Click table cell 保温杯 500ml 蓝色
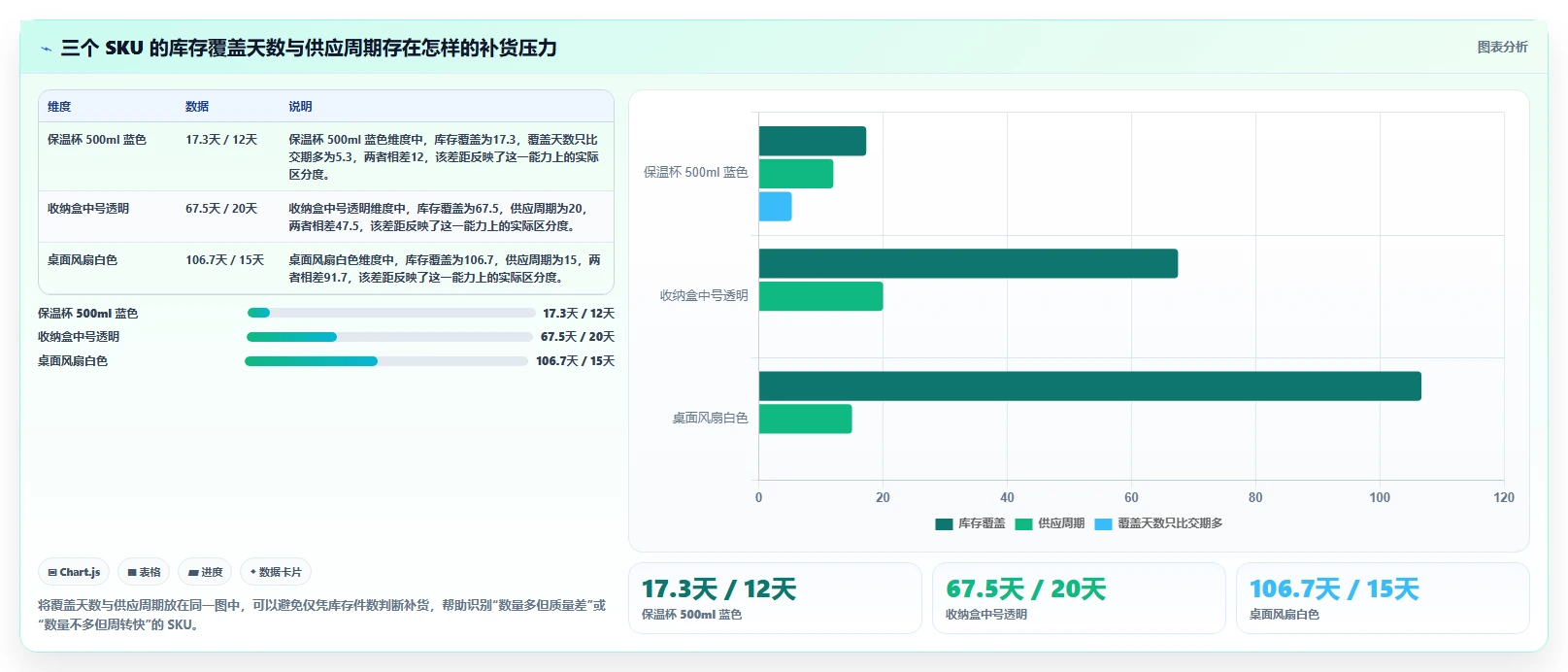This screenshot has height=672, width=1568. pyautogui.click(x=97, y=140)
